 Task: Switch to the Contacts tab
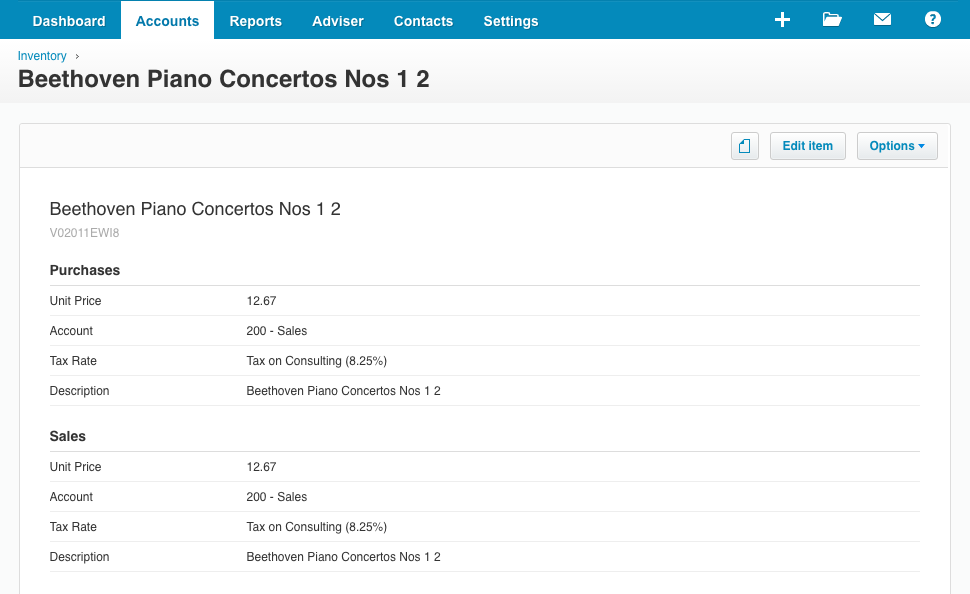pyautogui.click(x=423, y=21)
